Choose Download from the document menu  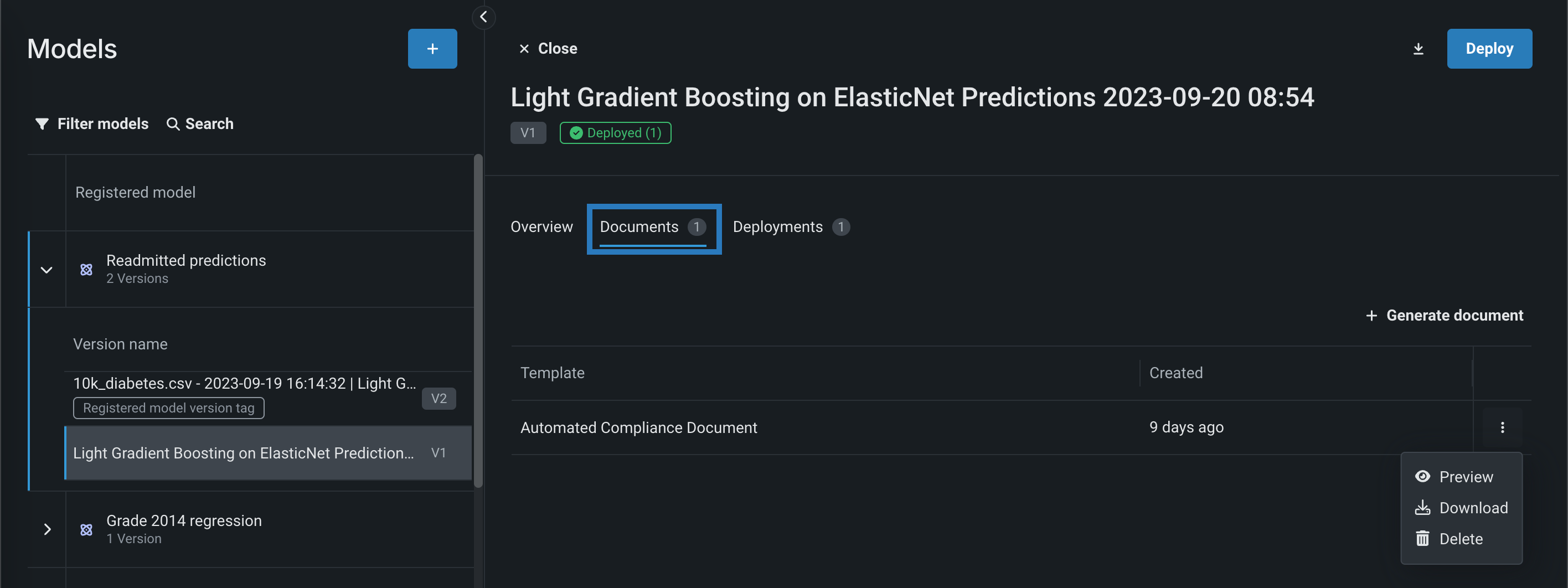1472,508
